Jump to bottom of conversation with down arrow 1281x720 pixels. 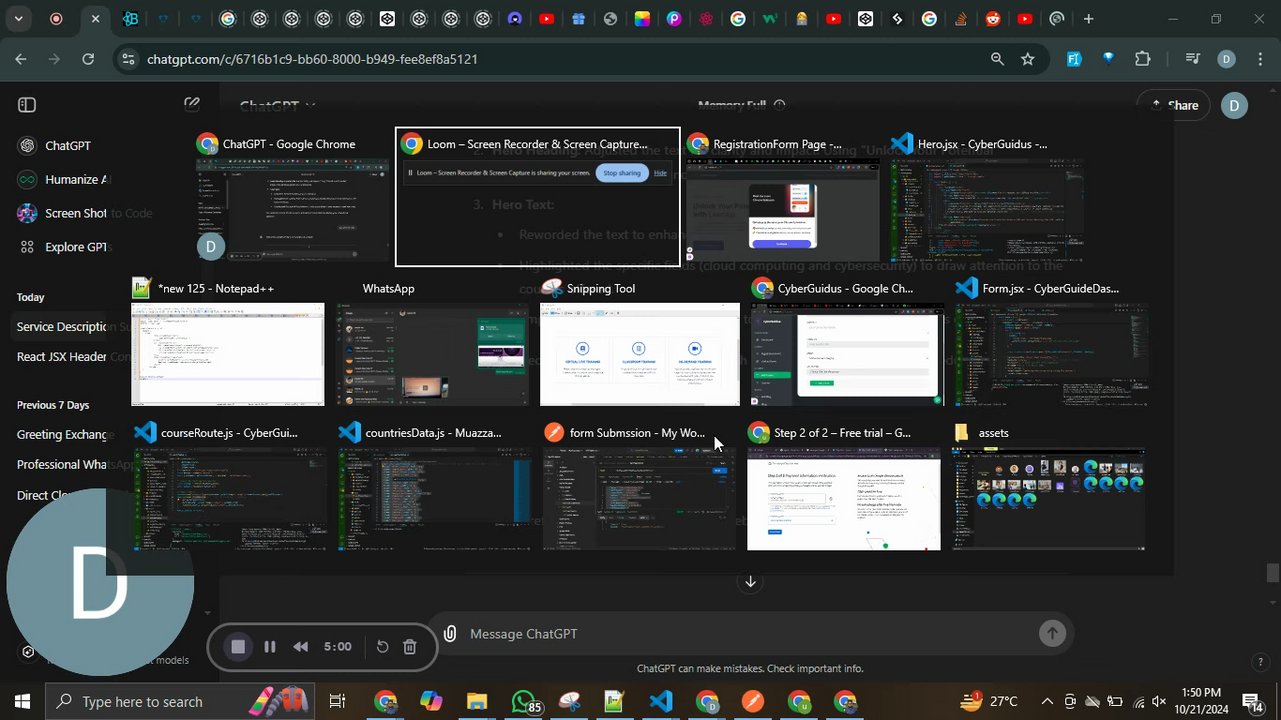point(750,582)
